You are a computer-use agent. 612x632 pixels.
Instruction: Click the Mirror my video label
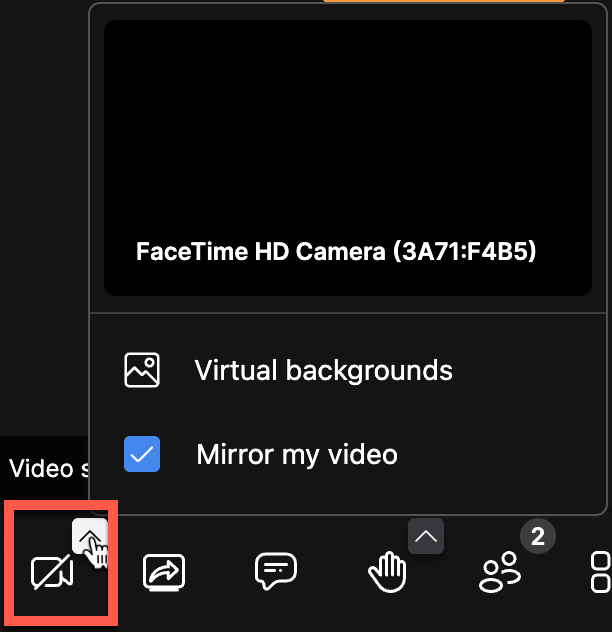297,455
